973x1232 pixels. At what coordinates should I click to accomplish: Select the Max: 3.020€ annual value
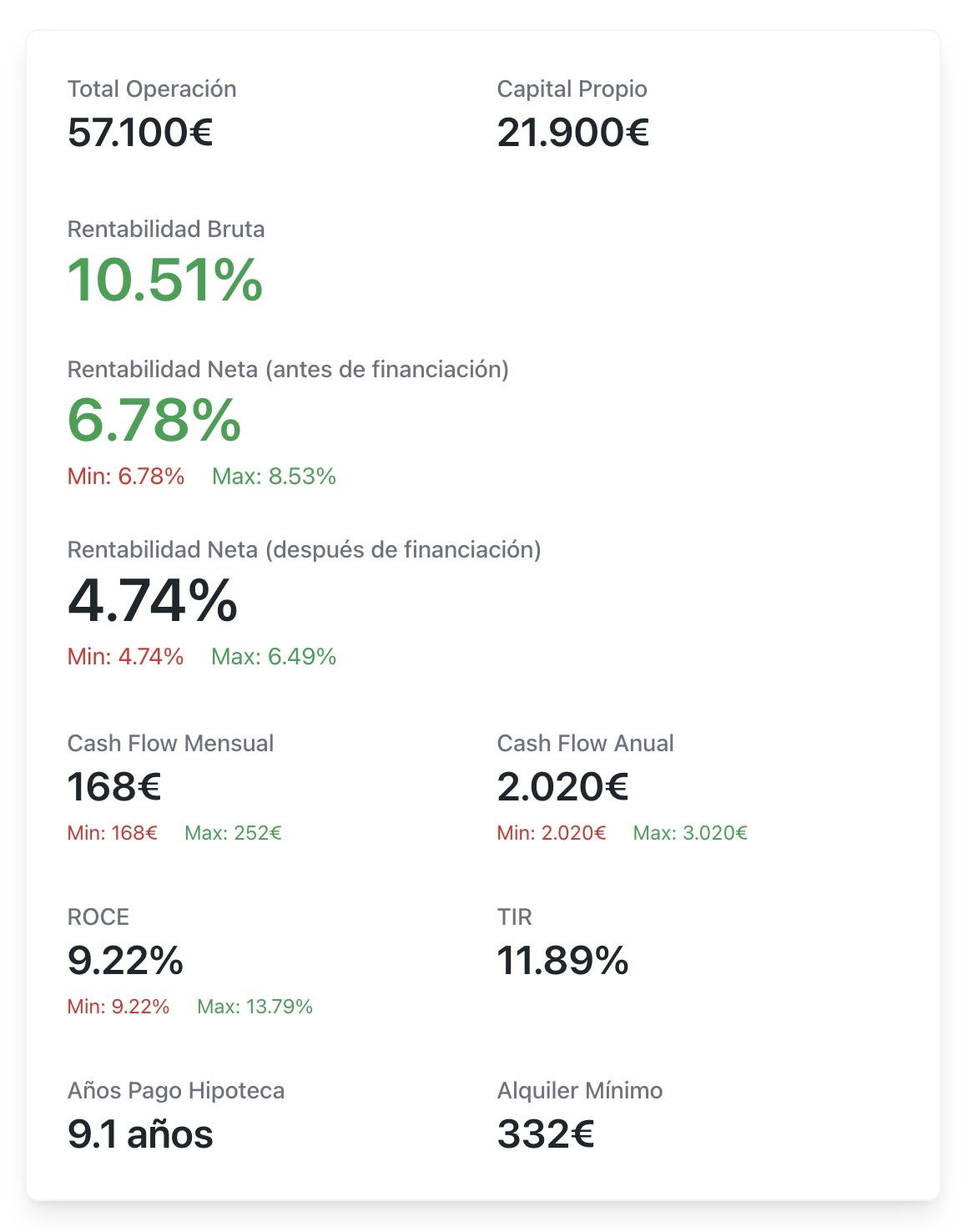(690, 833)
